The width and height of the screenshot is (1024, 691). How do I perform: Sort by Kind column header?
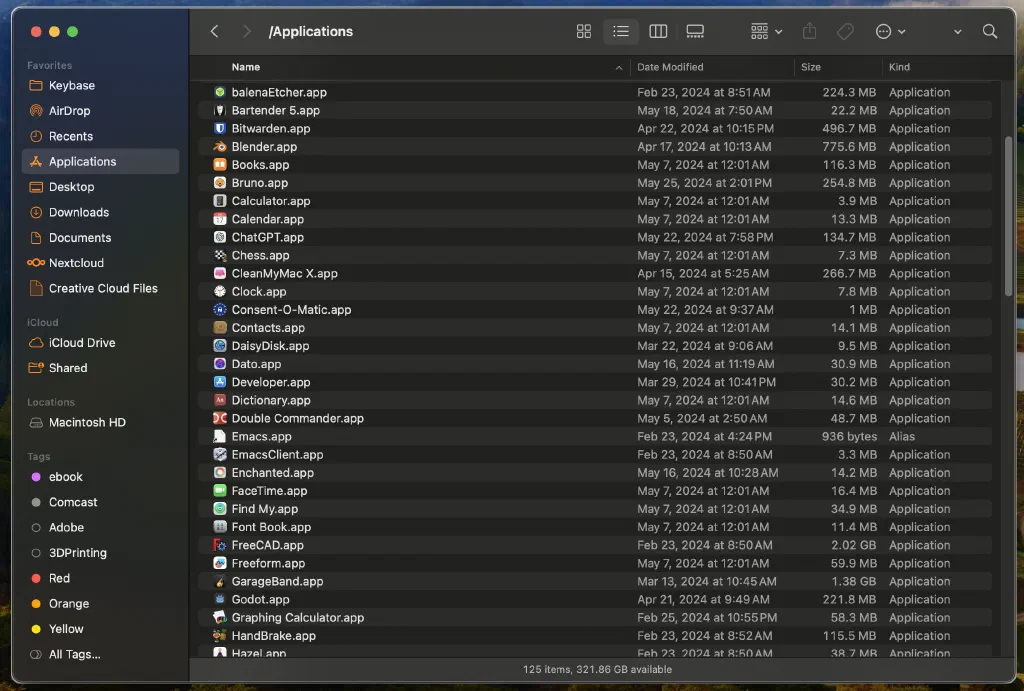pos(899,67)
